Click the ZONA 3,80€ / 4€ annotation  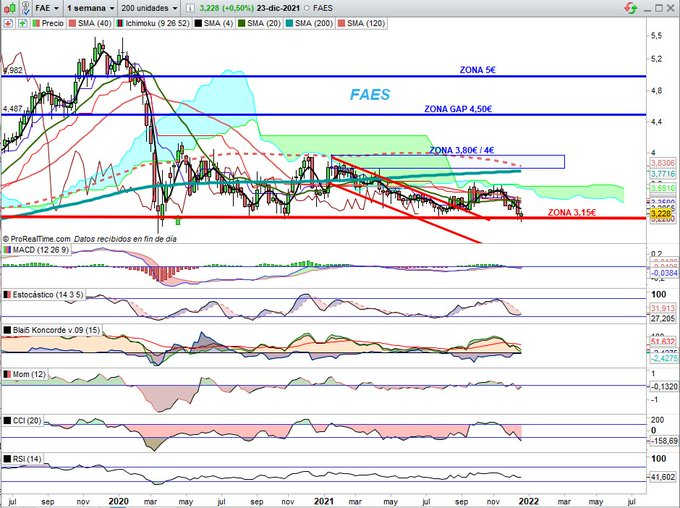(461, 150)
